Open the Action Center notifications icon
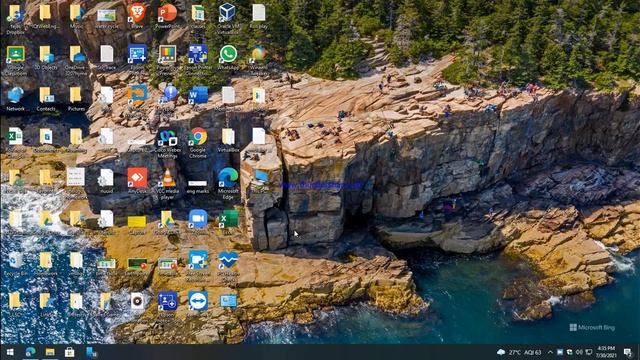Screen dimensions: 640x360 628,352
